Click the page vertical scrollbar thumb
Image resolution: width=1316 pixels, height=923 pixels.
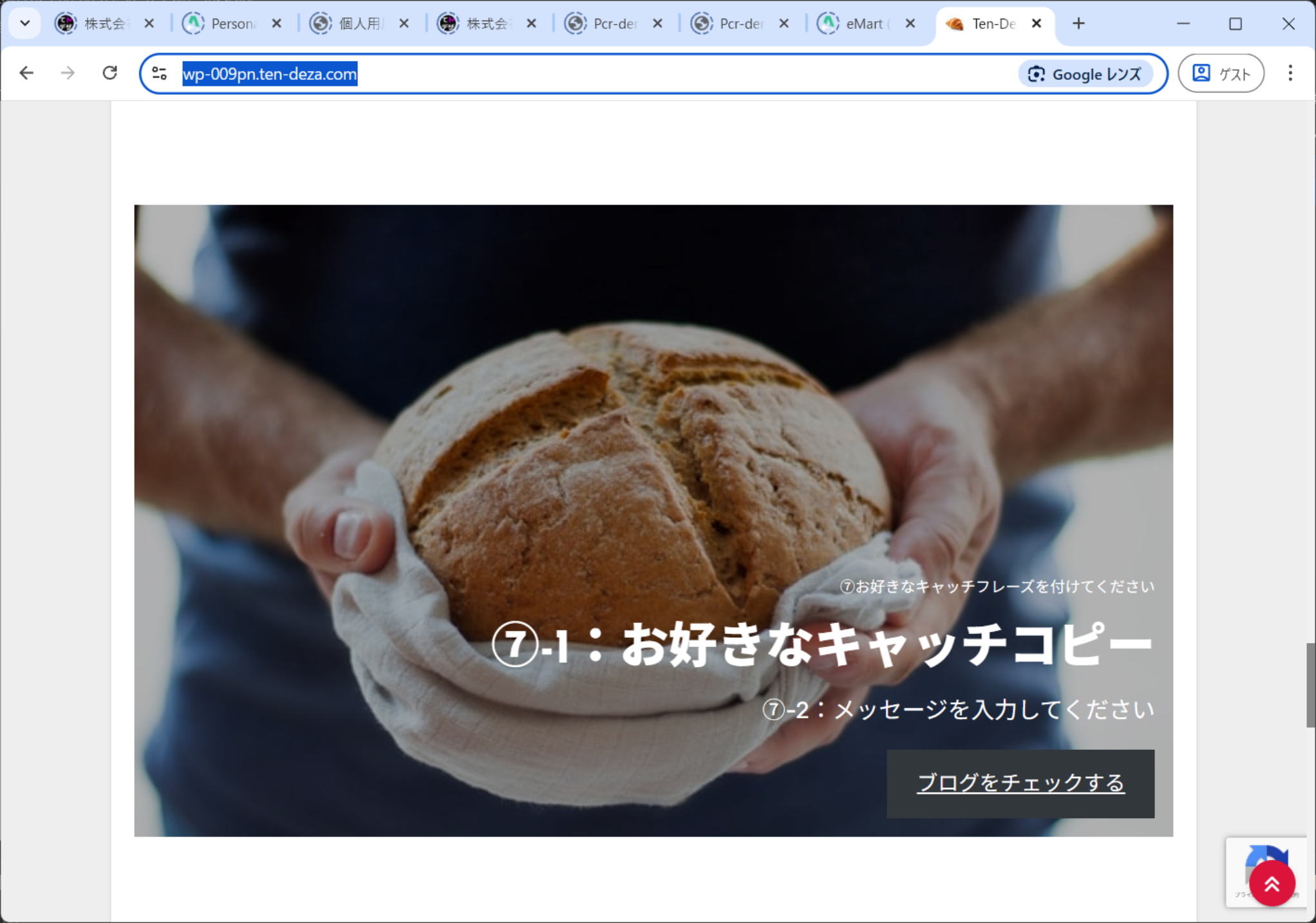(x=1310, y=684)
